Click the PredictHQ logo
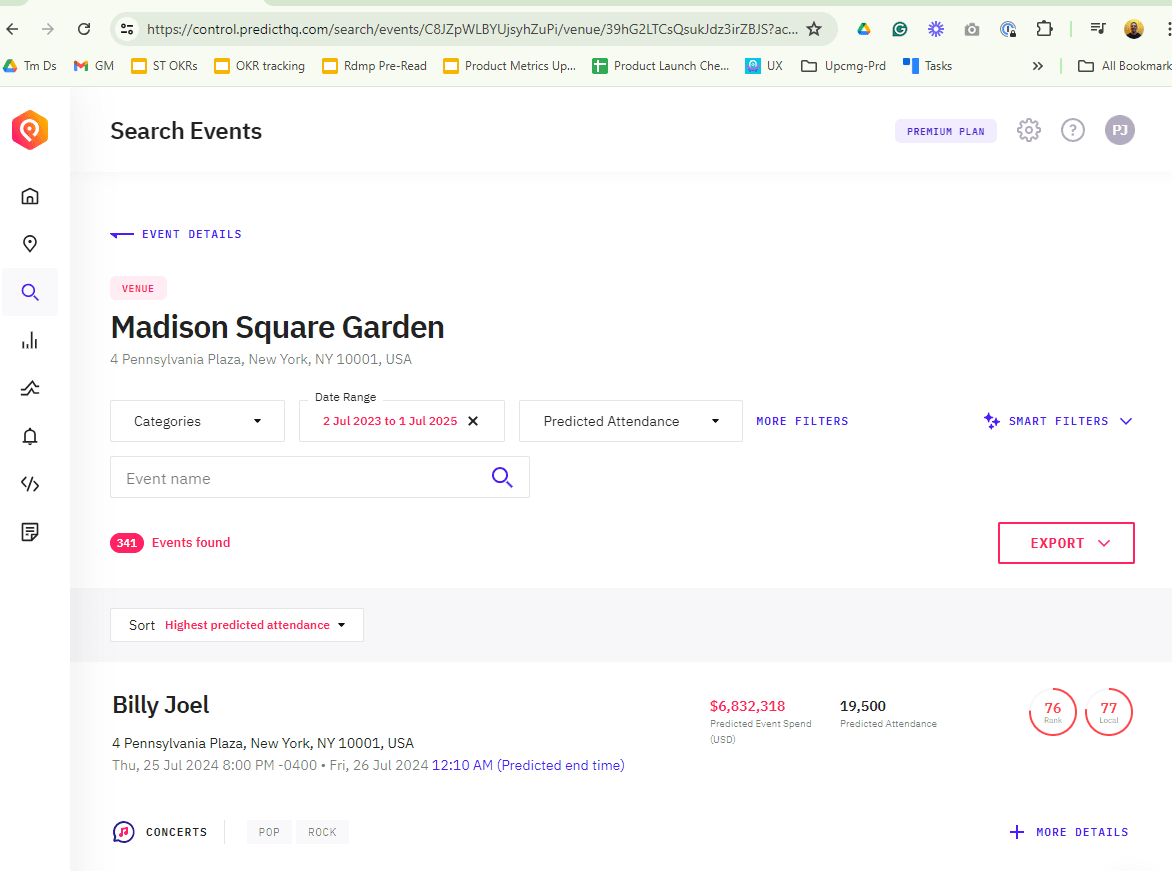Screen dimensions: 1172x871 point(29,130)
